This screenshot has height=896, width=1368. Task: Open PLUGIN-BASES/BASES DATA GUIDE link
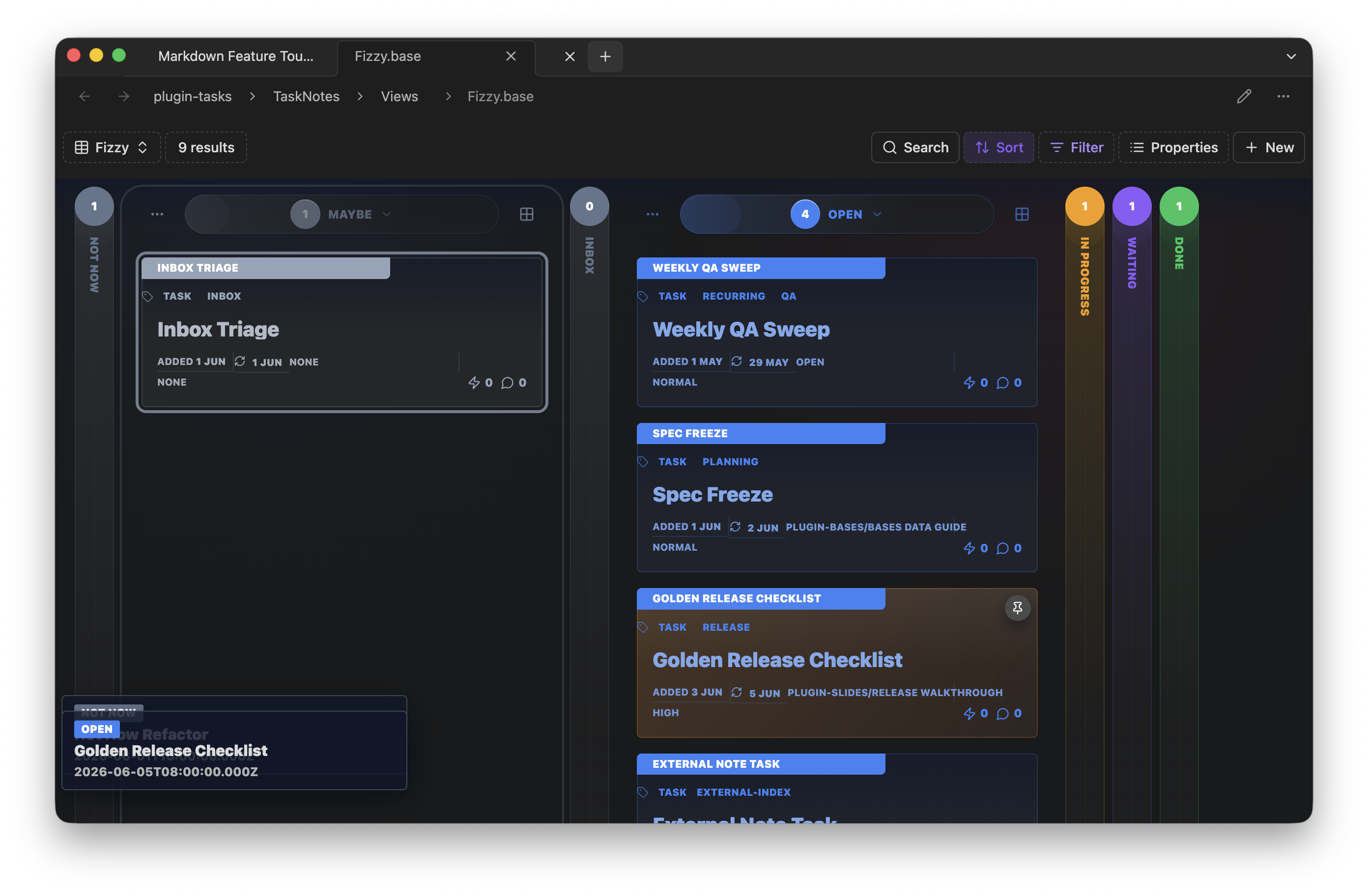[876, 528]
